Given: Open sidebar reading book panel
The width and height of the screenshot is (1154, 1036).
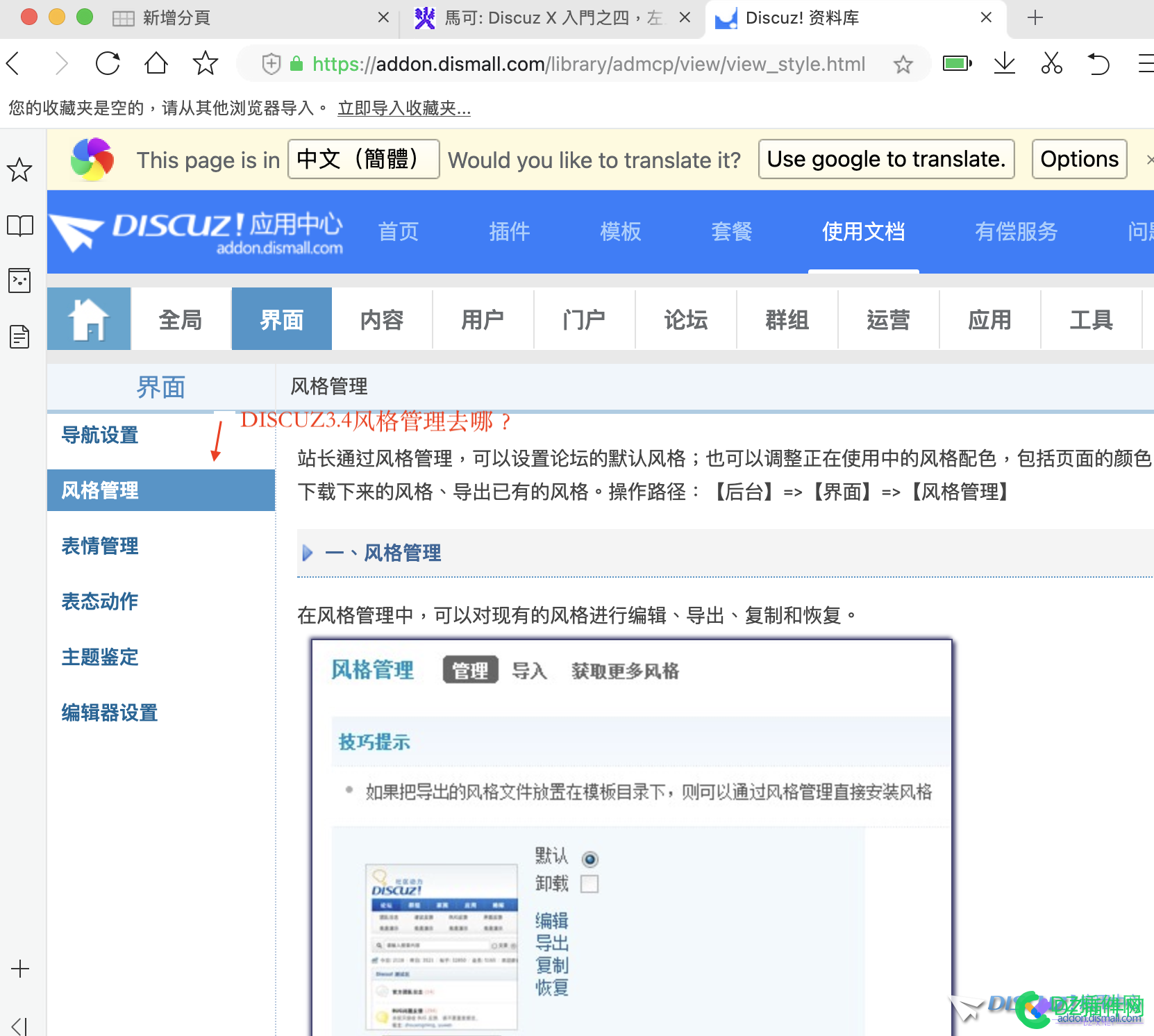Looking at the screenshot, I should click(19, 226).
